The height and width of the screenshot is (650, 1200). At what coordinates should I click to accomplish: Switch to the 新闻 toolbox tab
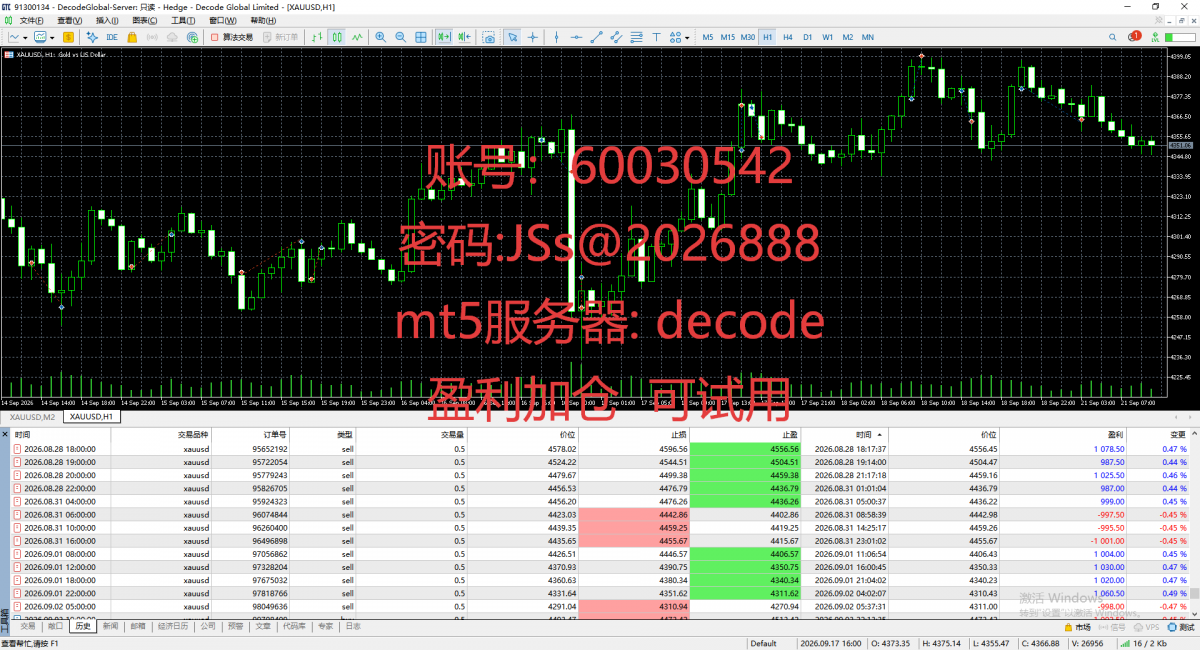click(x=111, y=626)
